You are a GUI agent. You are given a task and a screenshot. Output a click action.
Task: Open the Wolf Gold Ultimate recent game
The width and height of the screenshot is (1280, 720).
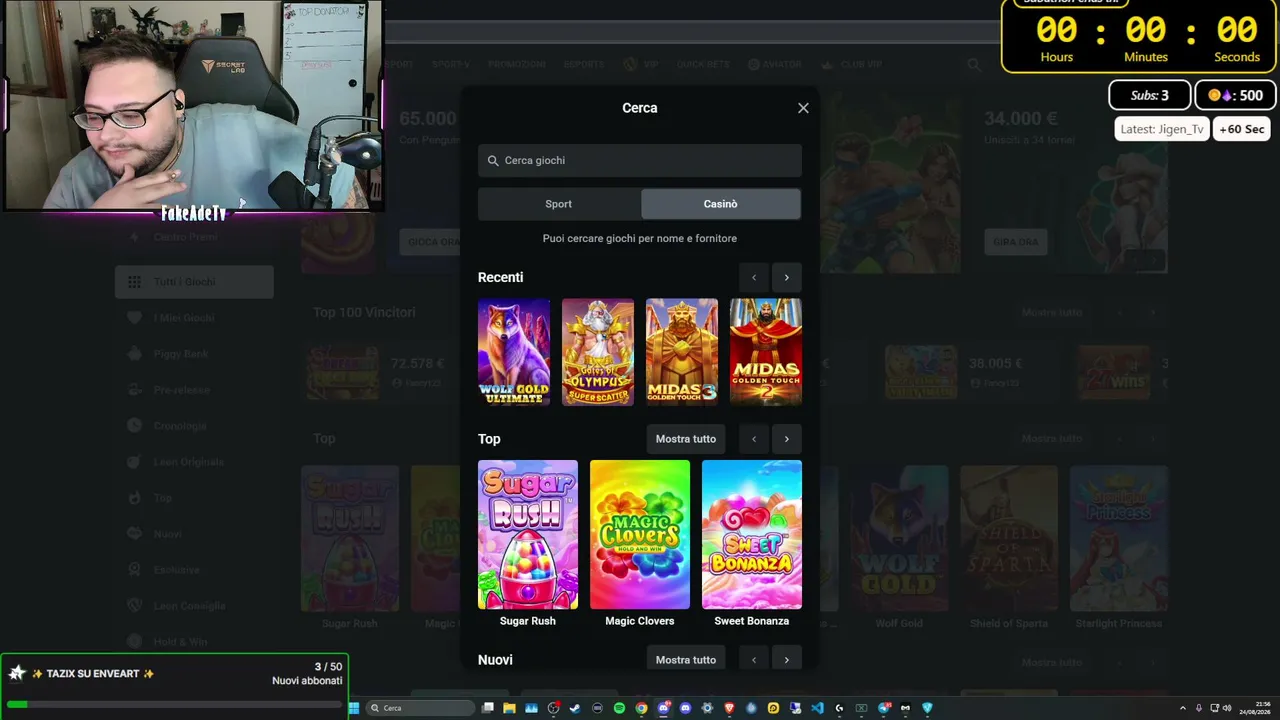pos(514,352)
